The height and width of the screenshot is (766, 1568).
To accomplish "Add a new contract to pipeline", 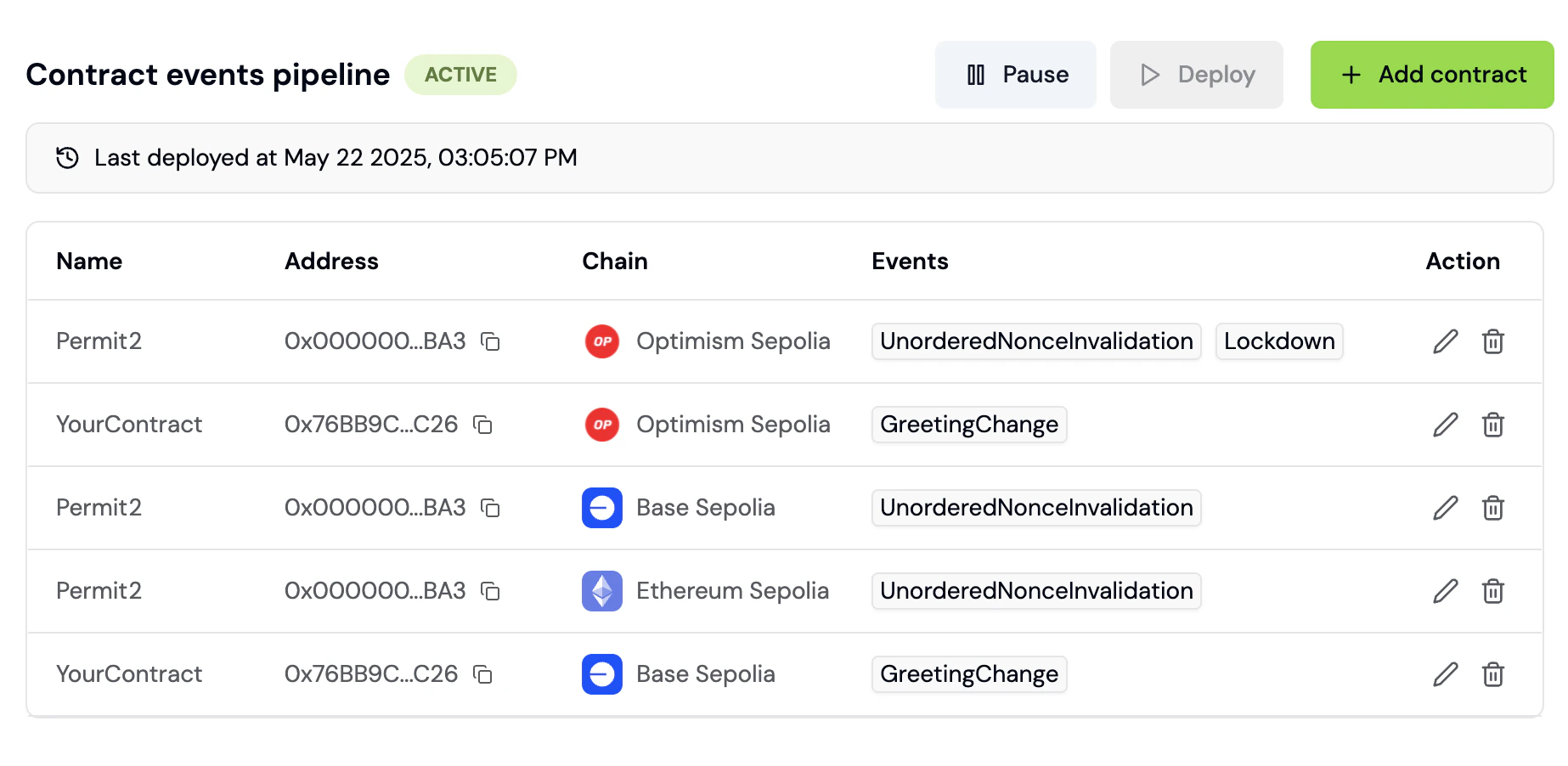I will coord(1432,74).
